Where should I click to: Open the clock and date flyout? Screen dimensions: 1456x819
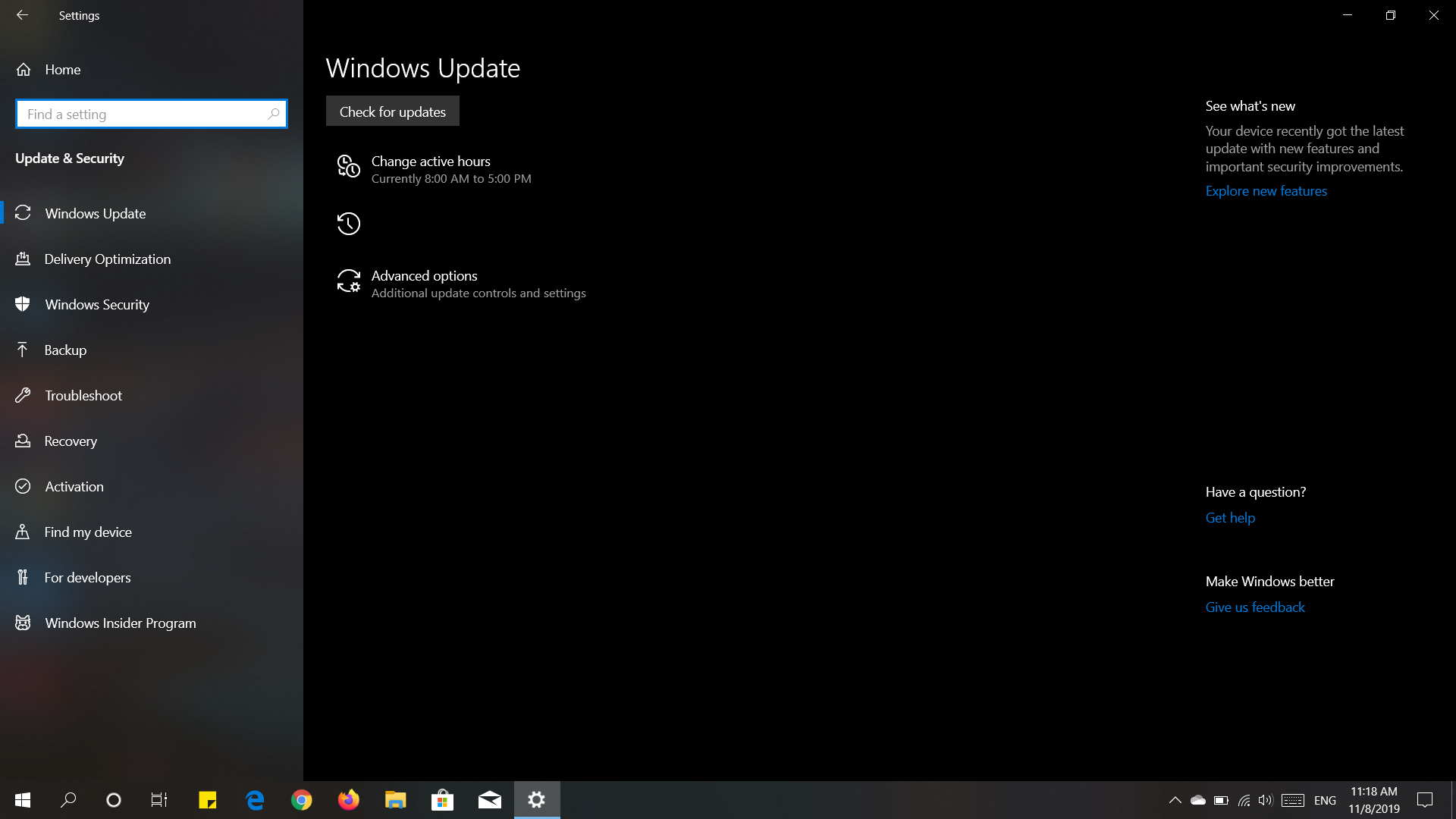click(x=1374, y=800)
